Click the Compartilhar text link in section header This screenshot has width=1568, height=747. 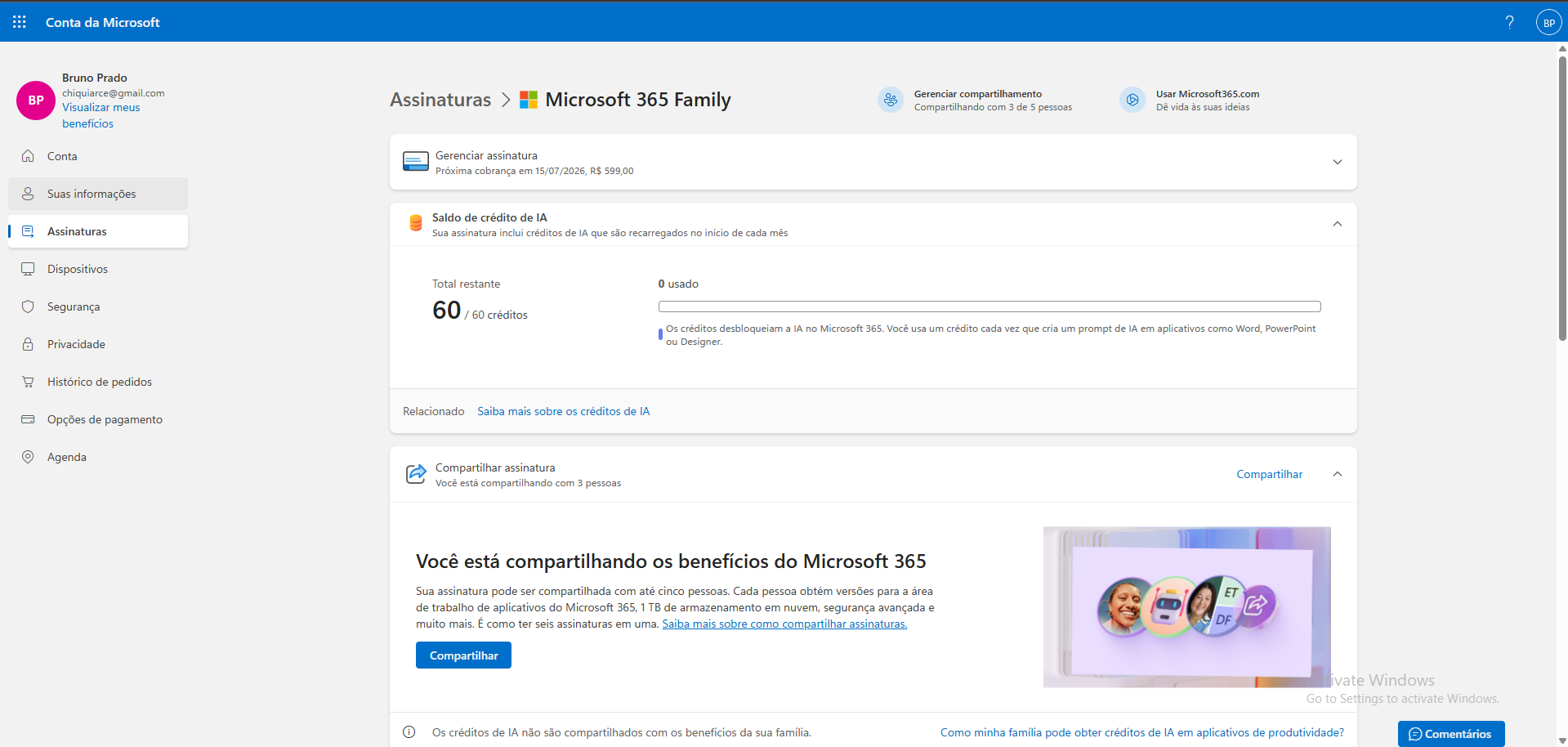pyautogui.click(x=1269, y=474)
